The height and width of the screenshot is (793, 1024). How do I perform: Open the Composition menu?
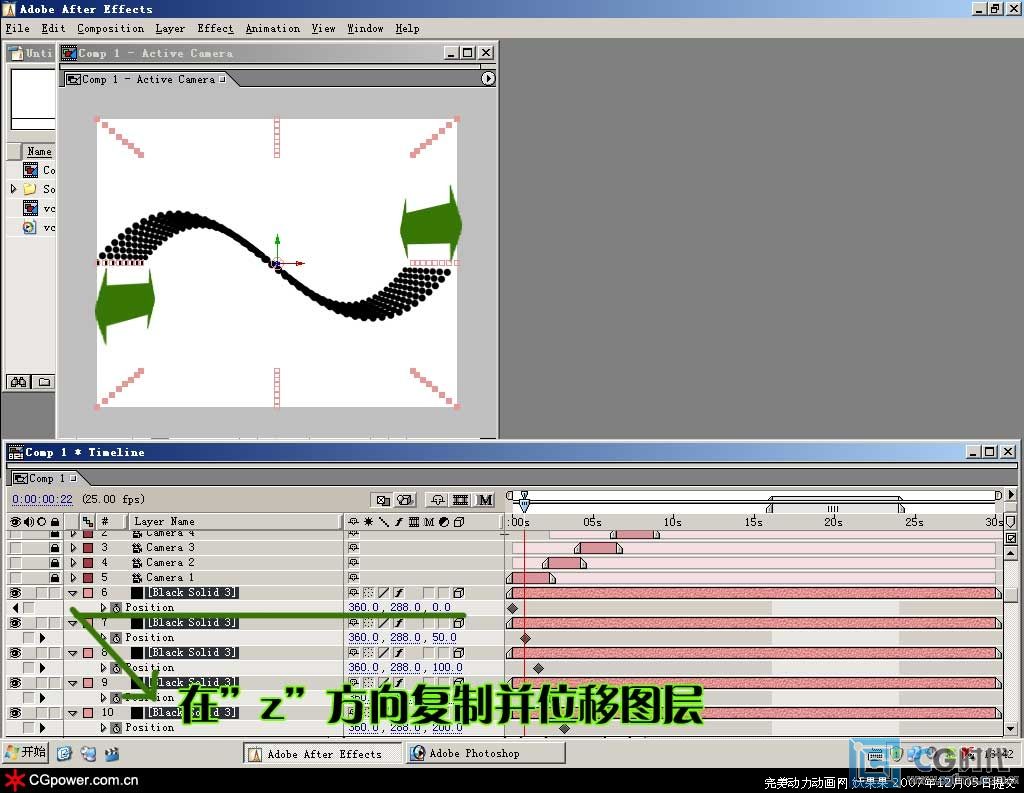[x=110, y=29]
